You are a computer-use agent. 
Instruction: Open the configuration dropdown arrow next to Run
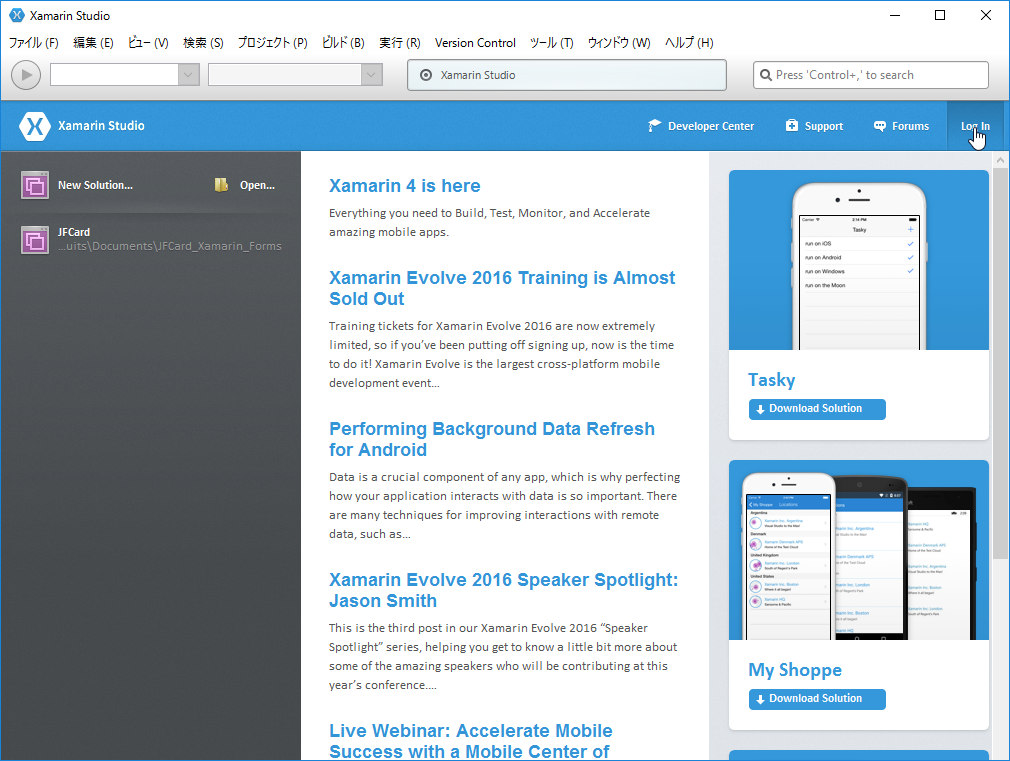pos(188,75)
